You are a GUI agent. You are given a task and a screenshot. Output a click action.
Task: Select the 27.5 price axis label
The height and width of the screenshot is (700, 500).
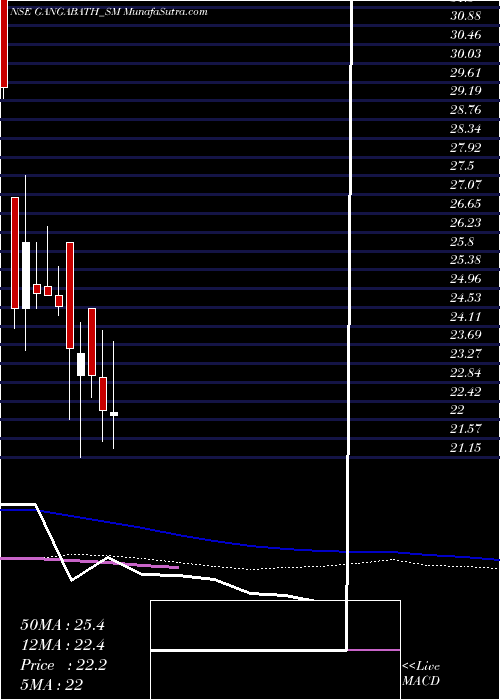(x=462, y=166)
